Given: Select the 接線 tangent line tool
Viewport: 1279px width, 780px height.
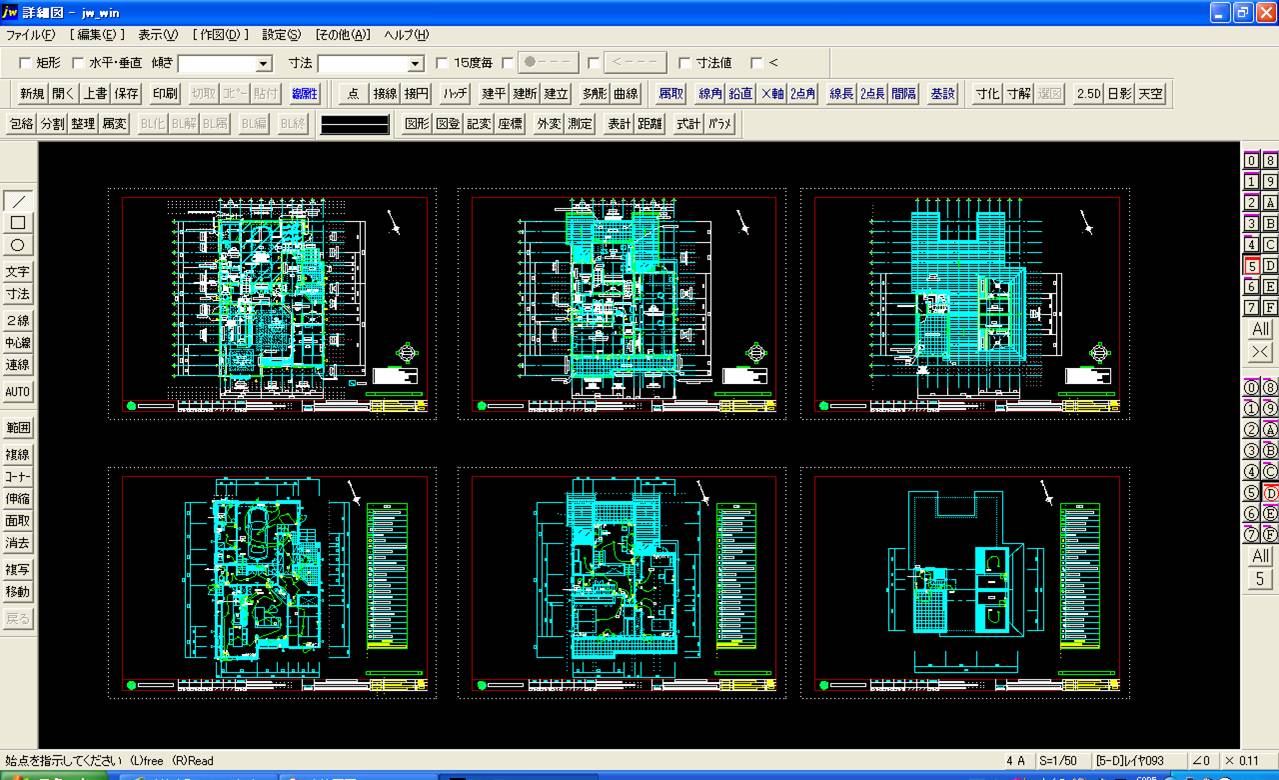Looking at the screenshot, I should pos(385,94).
